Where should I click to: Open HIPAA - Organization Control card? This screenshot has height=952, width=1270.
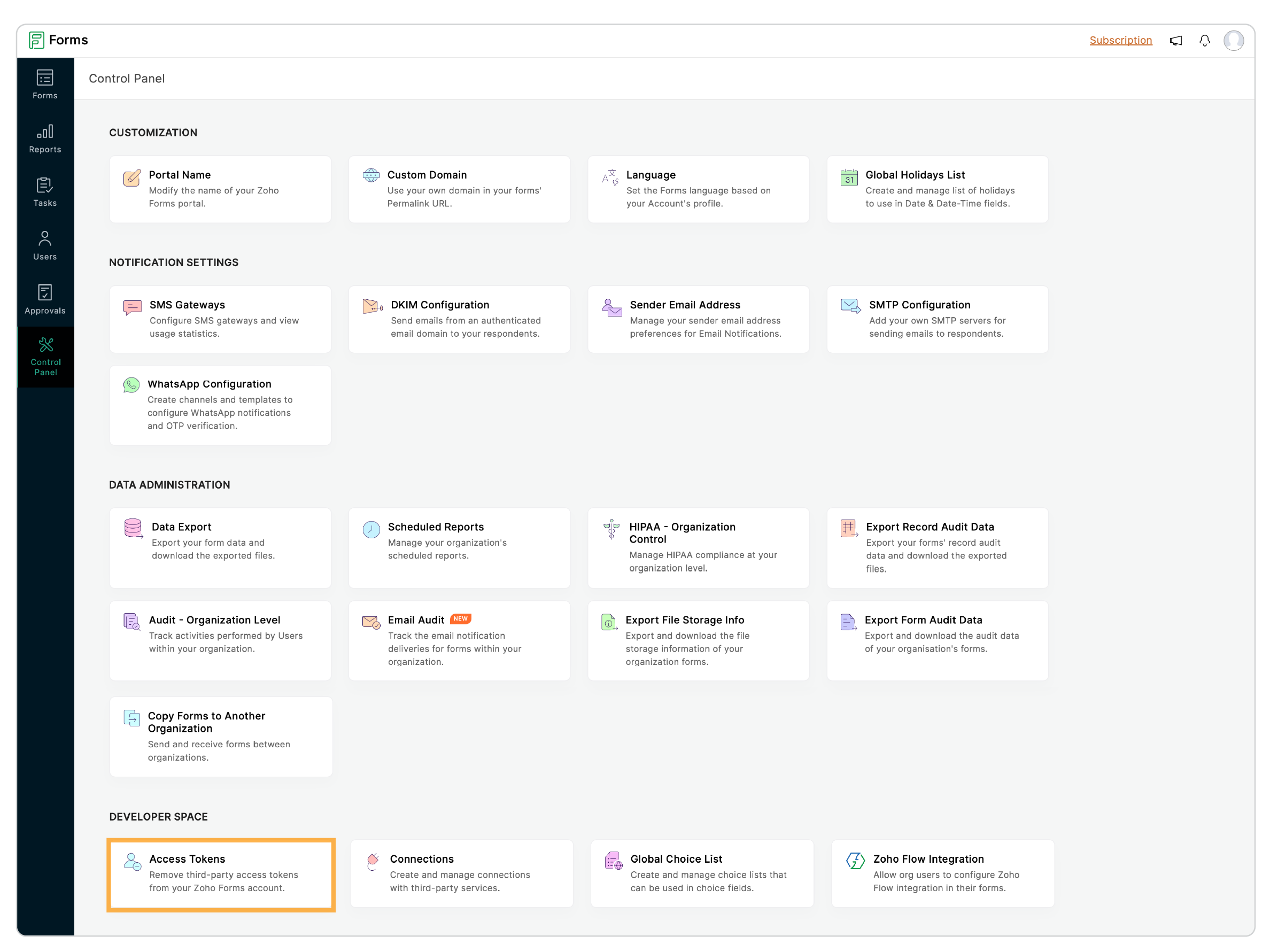coord(698,547)
